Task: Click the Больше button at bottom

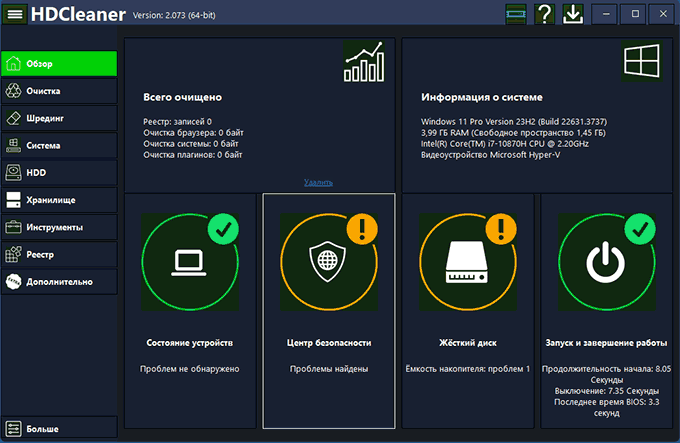Action: pyautogui.click(x=59, y=429)
